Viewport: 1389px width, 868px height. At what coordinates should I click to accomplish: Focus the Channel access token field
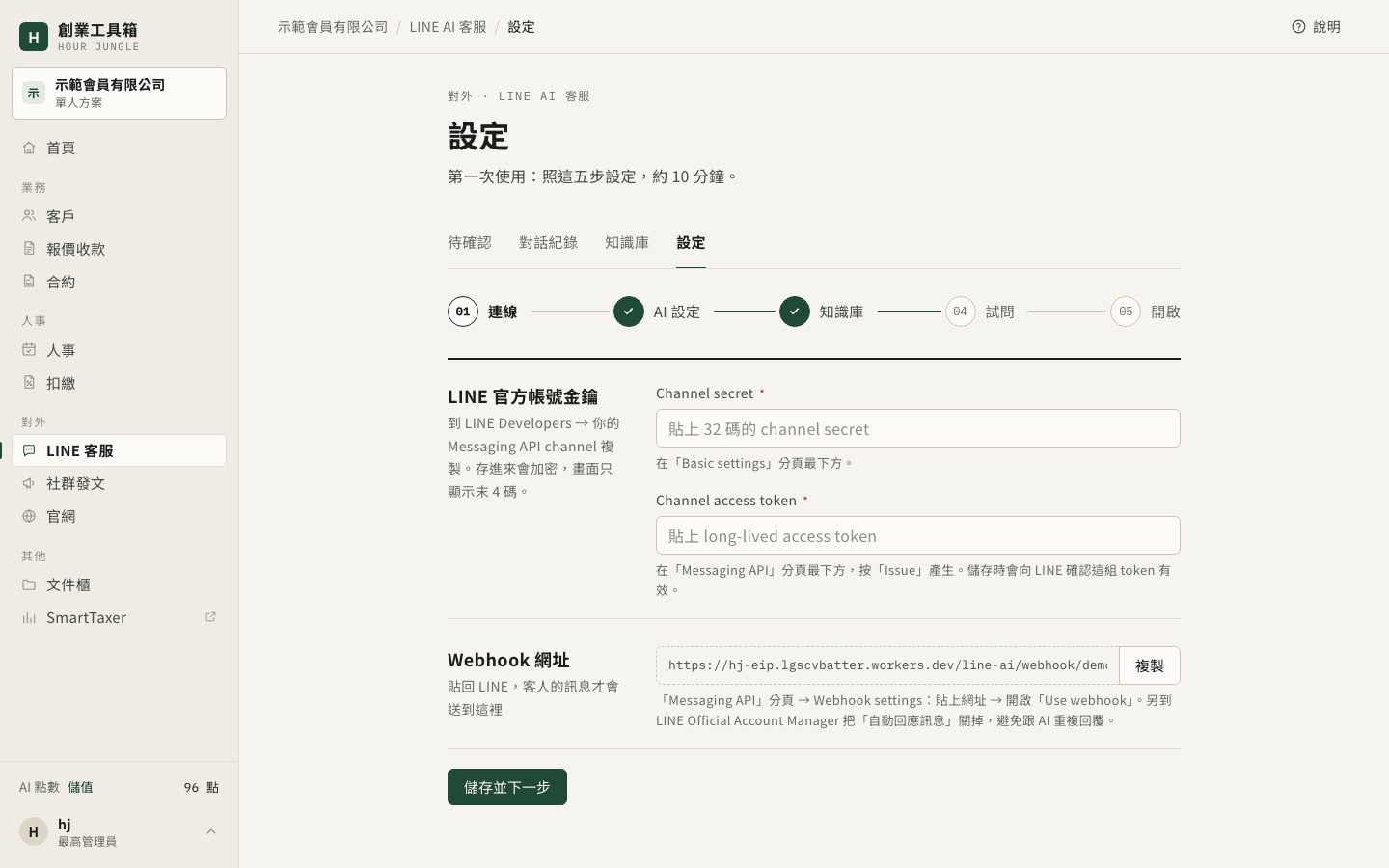click(x=918, y=535)
